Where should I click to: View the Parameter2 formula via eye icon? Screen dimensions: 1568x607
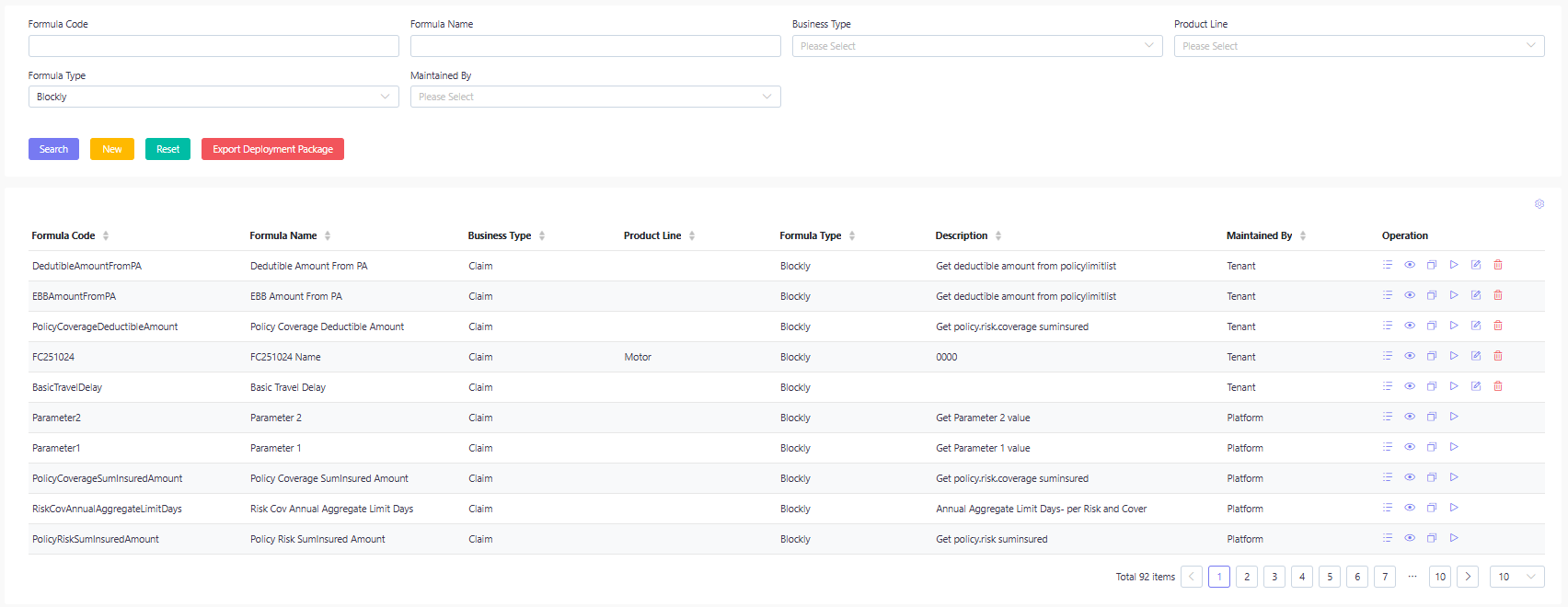1410,417
